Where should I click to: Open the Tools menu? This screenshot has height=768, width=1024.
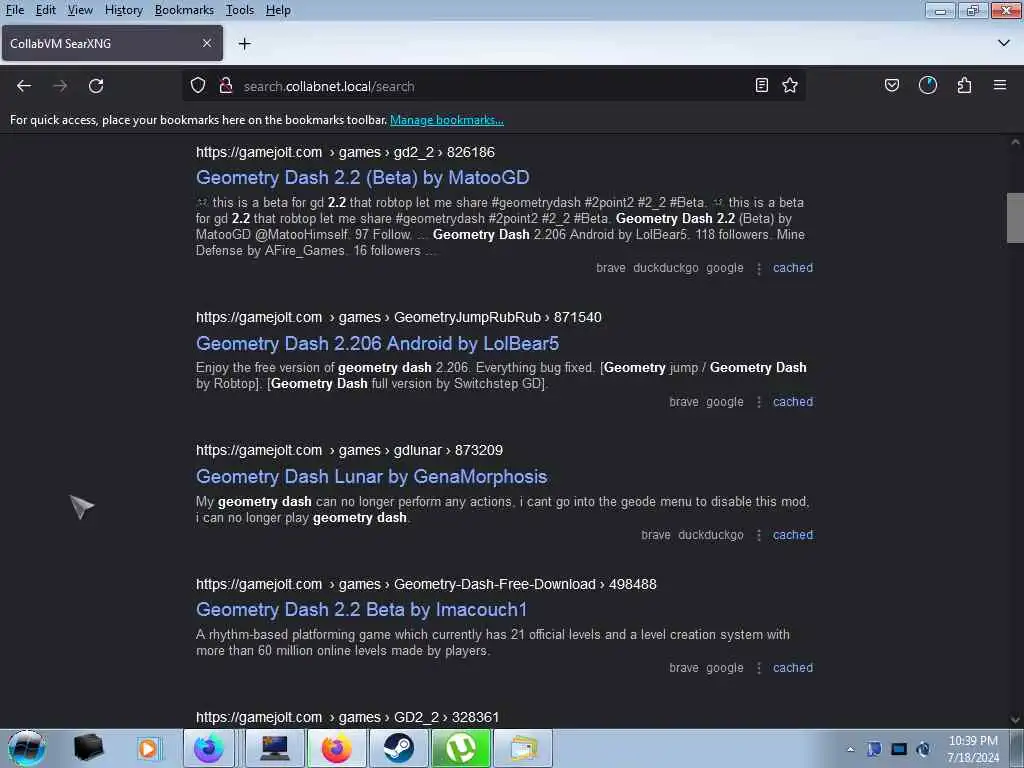(x=240, y=10)
